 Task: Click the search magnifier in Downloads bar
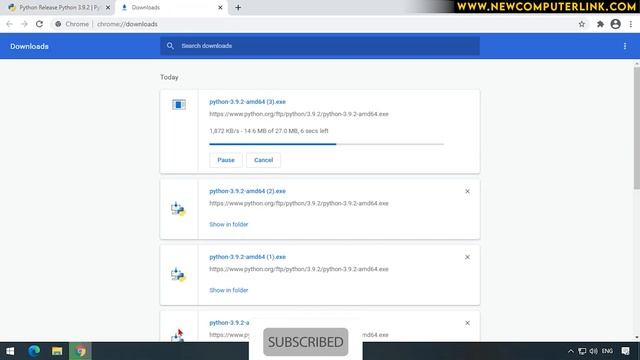click(170, 46)
